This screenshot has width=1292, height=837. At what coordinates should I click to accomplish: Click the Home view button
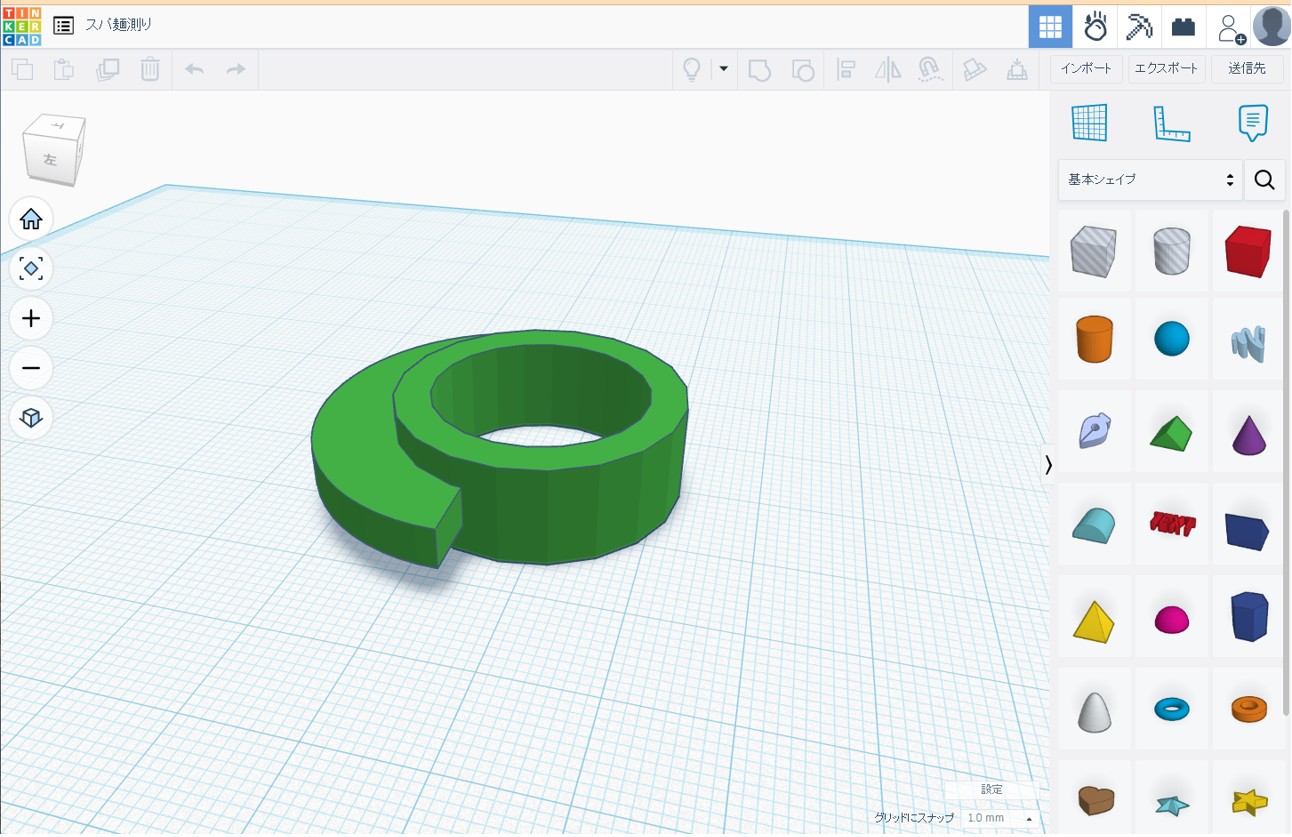pos(31,219)
